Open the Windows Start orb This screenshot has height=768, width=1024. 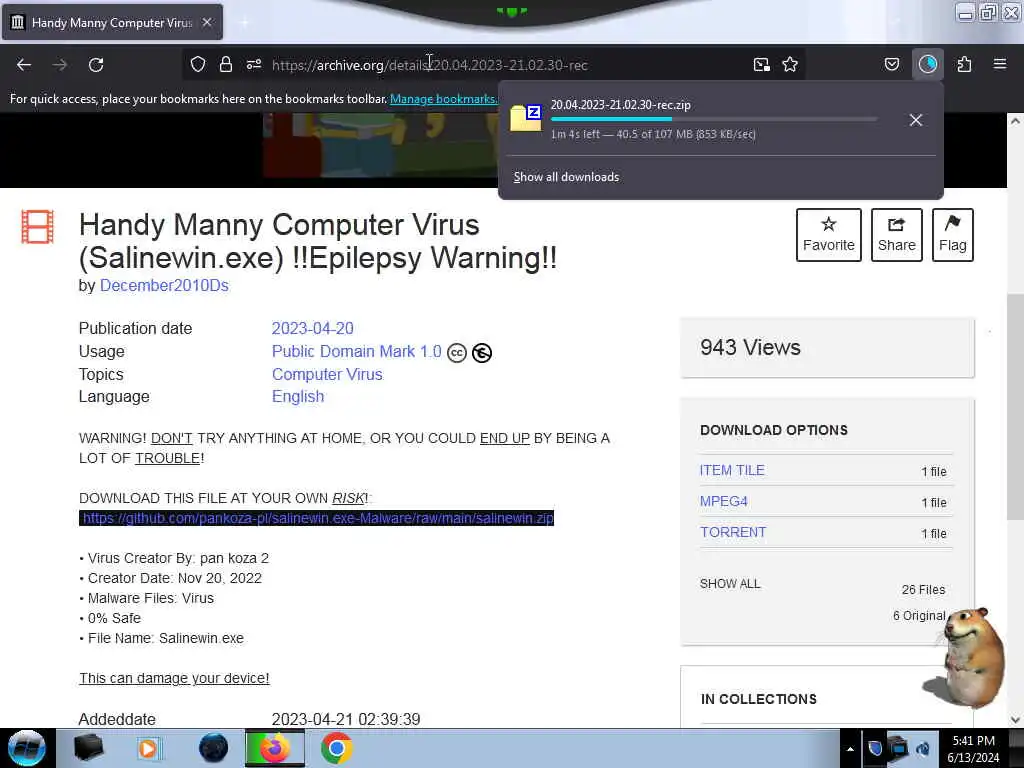pos(27,748)
